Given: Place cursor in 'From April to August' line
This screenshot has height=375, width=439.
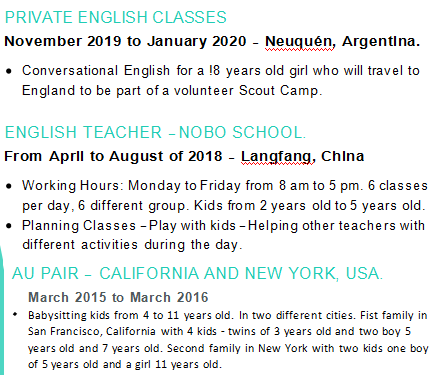Looking at the screenshot, I should tap(184, 157).
